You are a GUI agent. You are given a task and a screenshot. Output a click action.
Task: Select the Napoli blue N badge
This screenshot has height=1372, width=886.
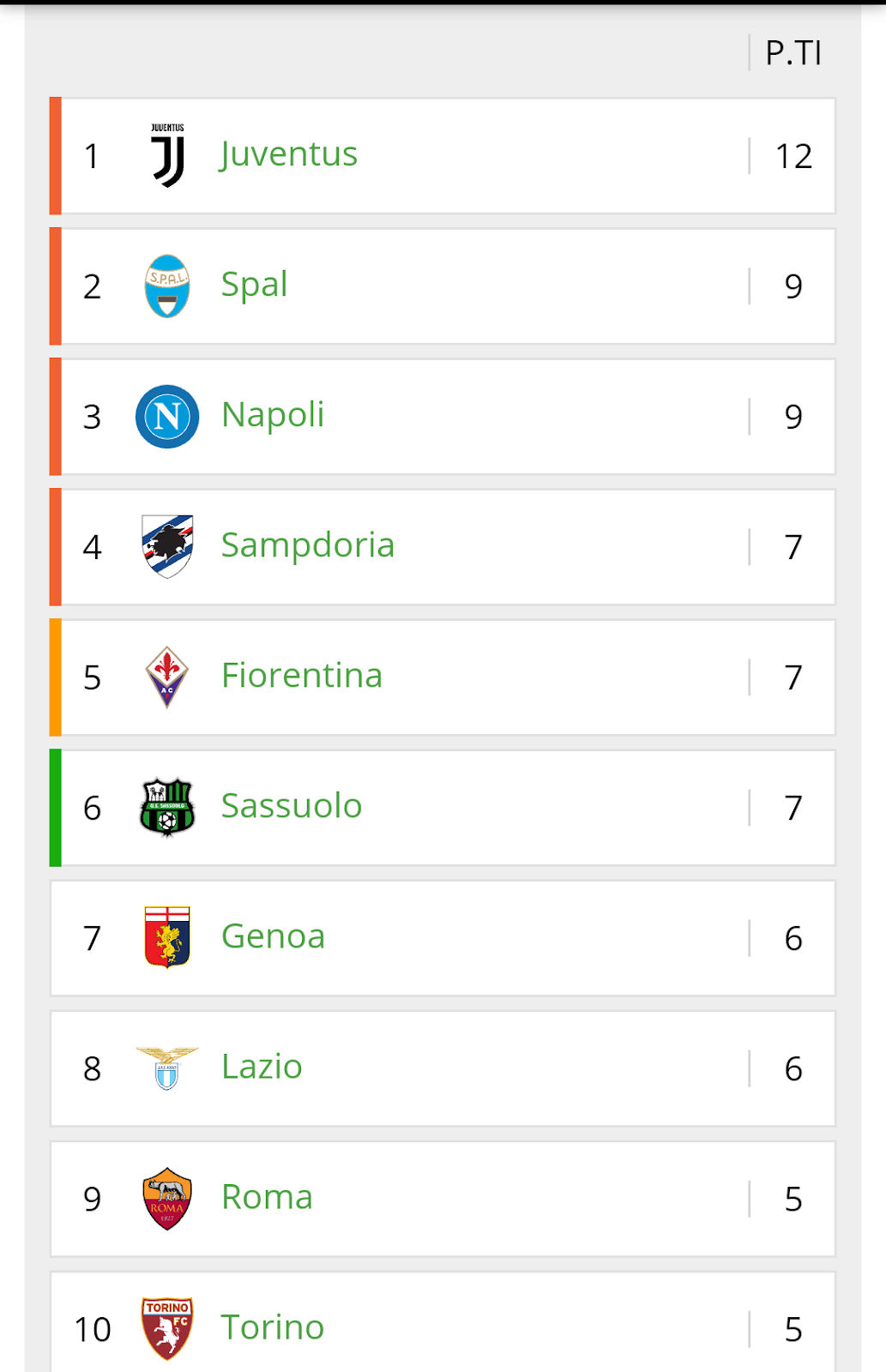pos(167,417)
